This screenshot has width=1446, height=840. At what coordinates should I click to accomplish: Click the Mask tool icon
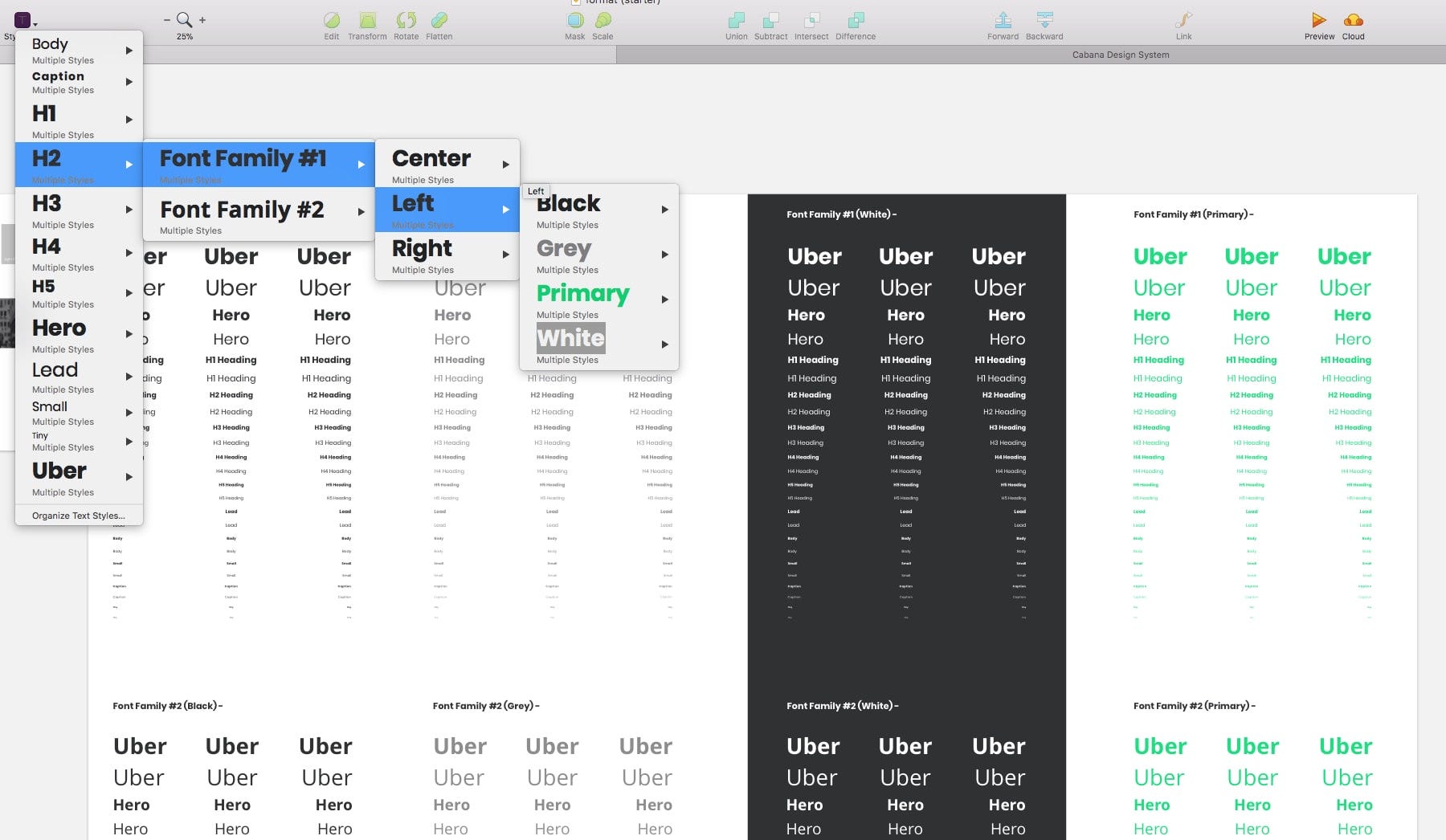pos(575,20)
